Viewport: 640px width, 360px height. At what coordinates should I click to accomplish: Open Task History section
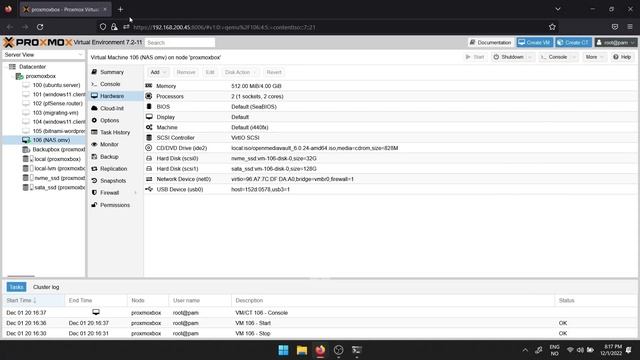pyautogui.click(x=115, y=132)
